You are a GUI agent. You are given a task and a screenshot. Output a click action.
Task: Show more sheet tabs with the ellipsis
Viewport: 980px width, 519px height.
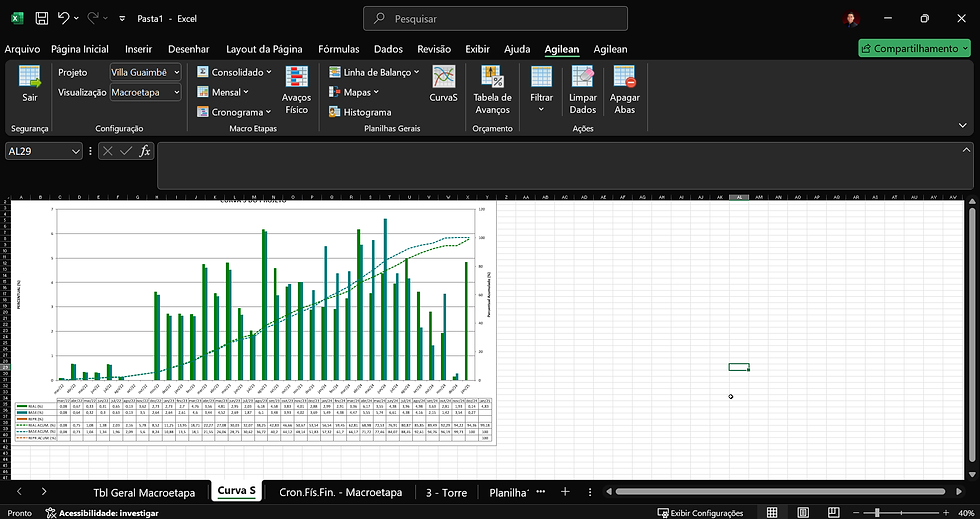coord(541,491)
